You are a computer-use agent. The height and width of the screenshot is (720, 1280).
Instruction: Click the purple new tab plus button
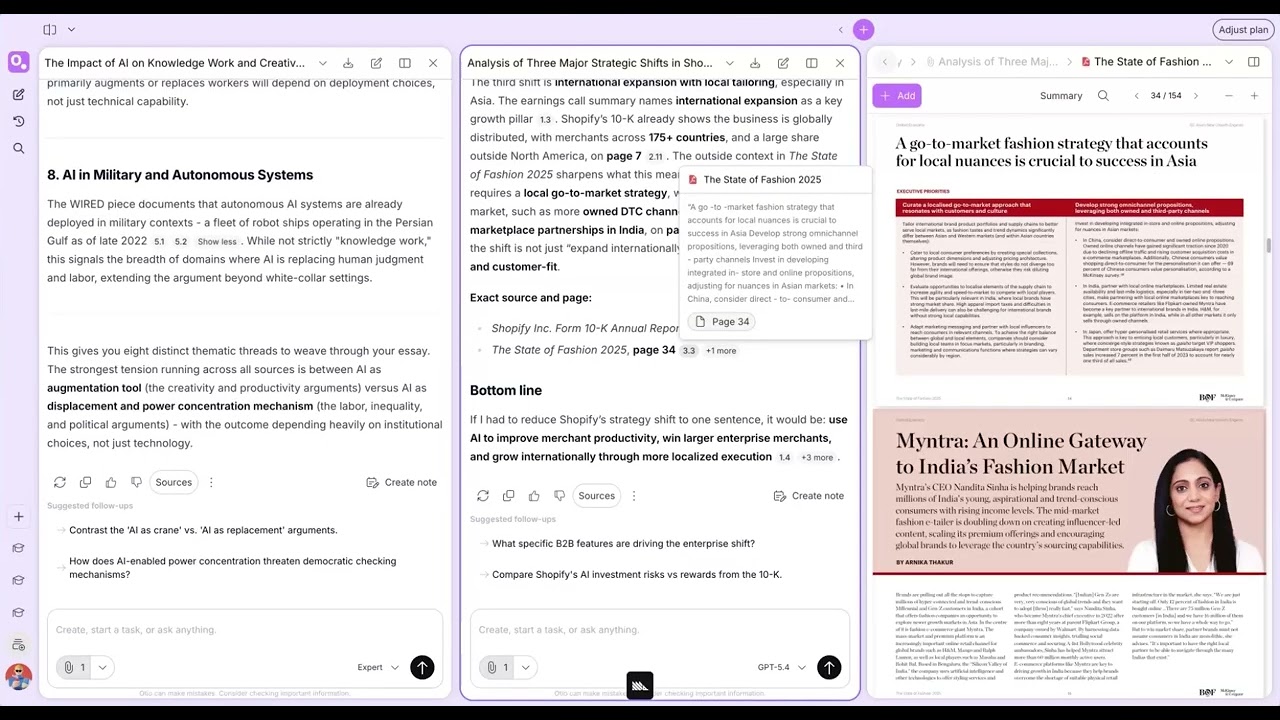[x=864, y=30]
